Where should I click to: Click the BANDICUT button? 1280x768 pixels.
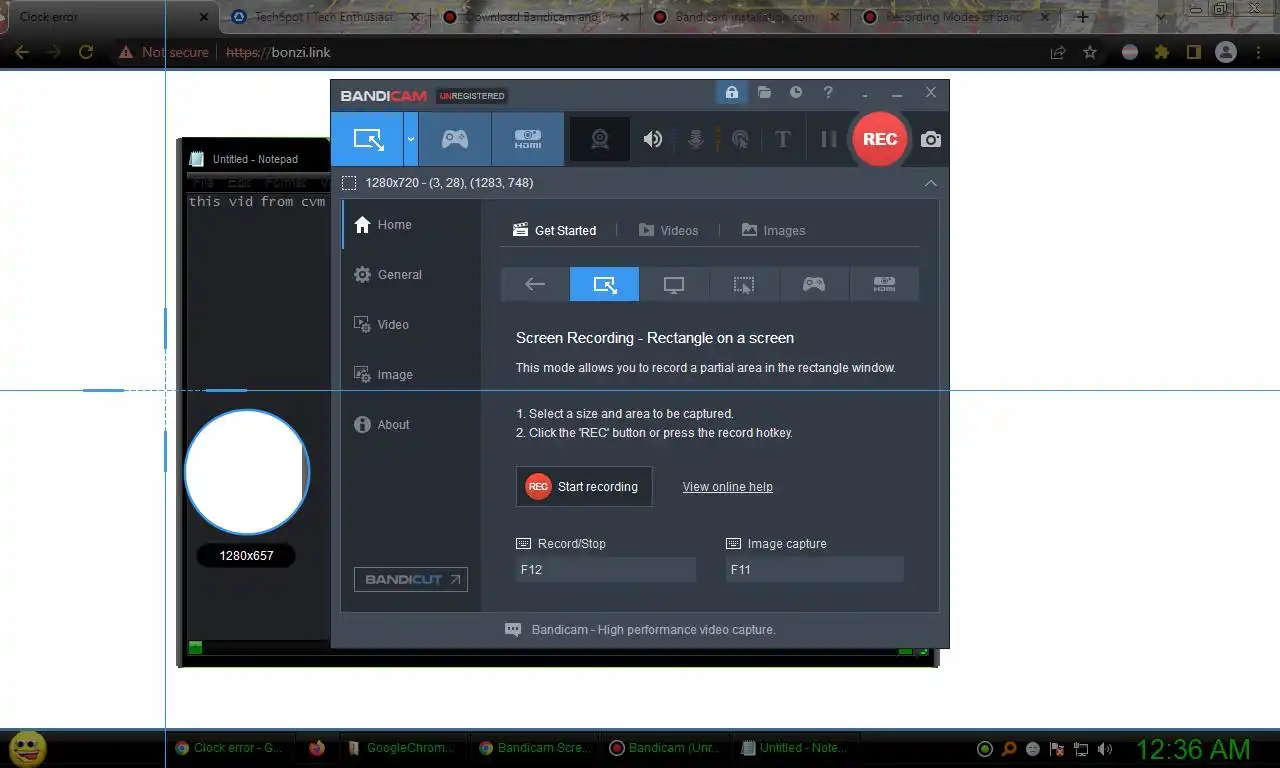pos(411,579)
